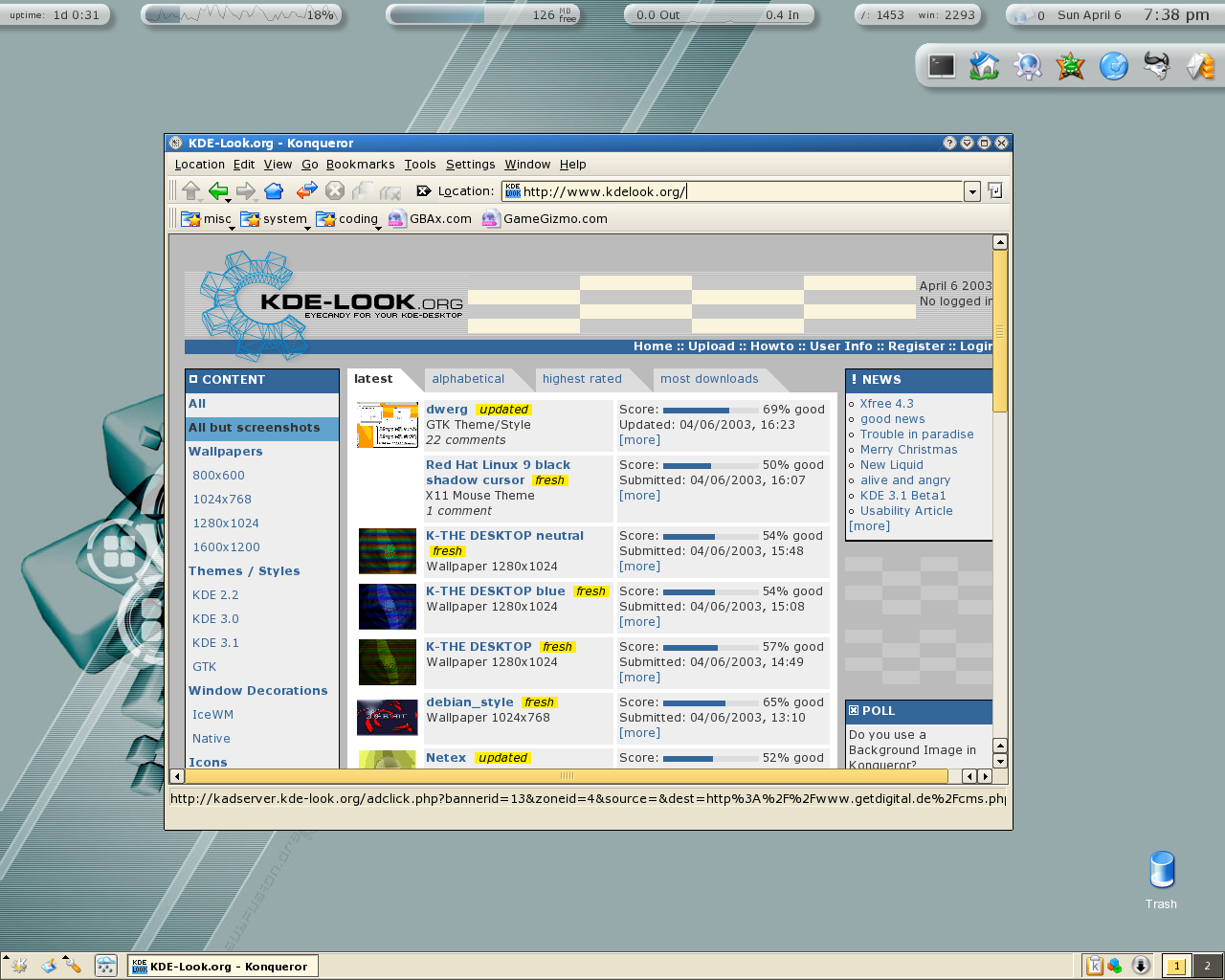Open Wallpapers category in CONTENT sidebar
1225x980 pixels.
point(225,452)
